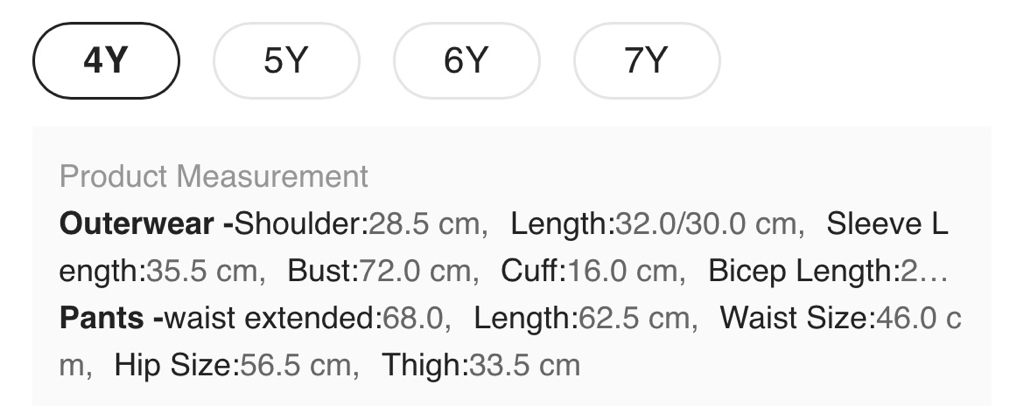This screenshot has height=406, width=1024.
Task: Switch size to 6Y
Action: tap(466, 61)
